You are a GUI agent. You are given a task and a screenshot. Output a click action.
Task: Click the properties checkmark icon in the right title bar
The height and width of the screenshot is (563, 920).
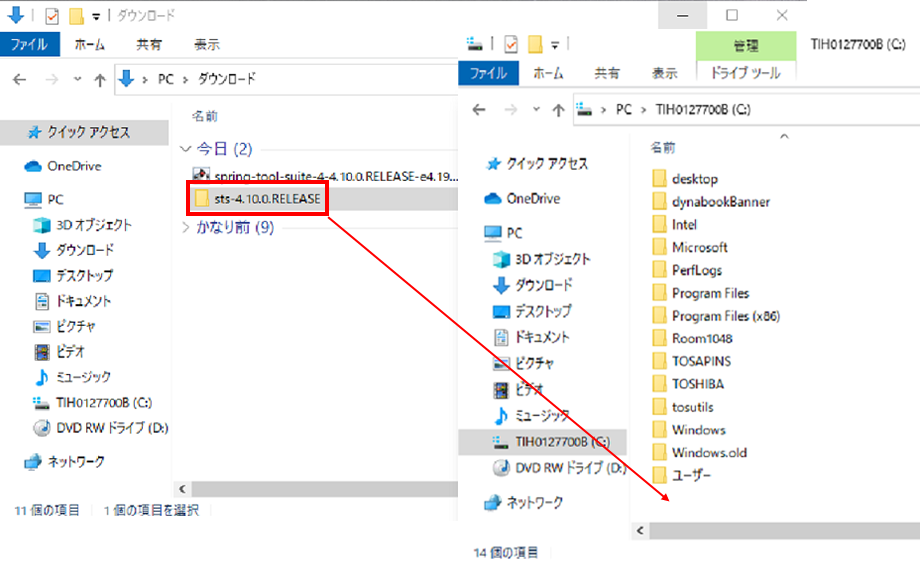coord(511,44)
